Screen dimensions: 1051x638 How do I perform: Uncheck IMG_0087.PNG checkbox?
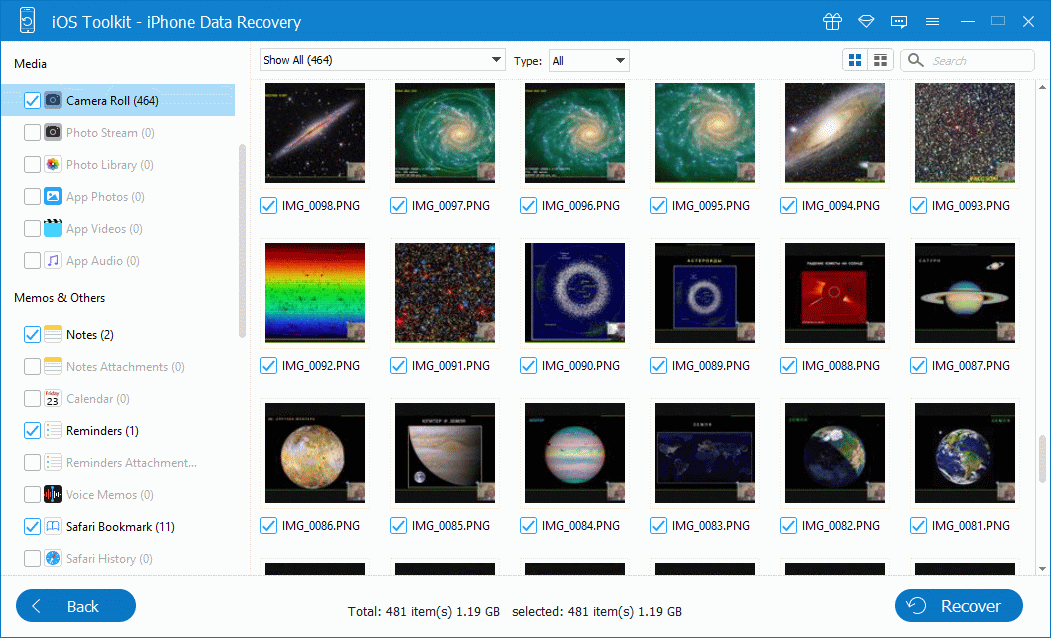click(918, 366)
